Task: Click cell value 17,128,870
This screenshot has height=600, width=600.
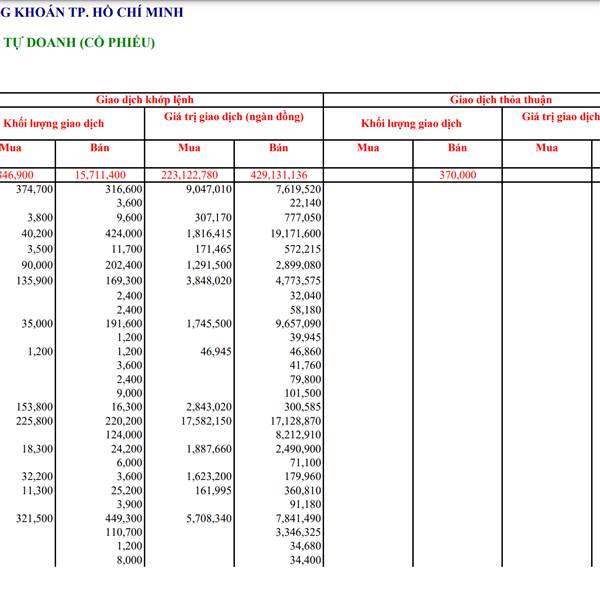Action: pos(296,421)
